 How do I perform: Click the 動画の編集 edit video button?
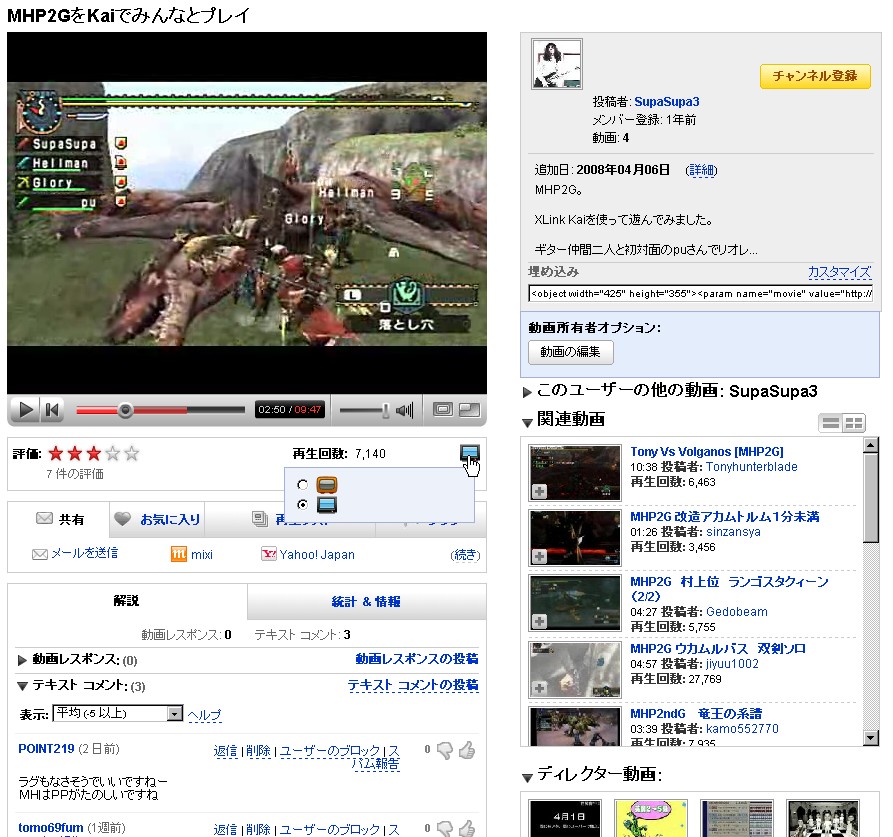tap(571, 352)
